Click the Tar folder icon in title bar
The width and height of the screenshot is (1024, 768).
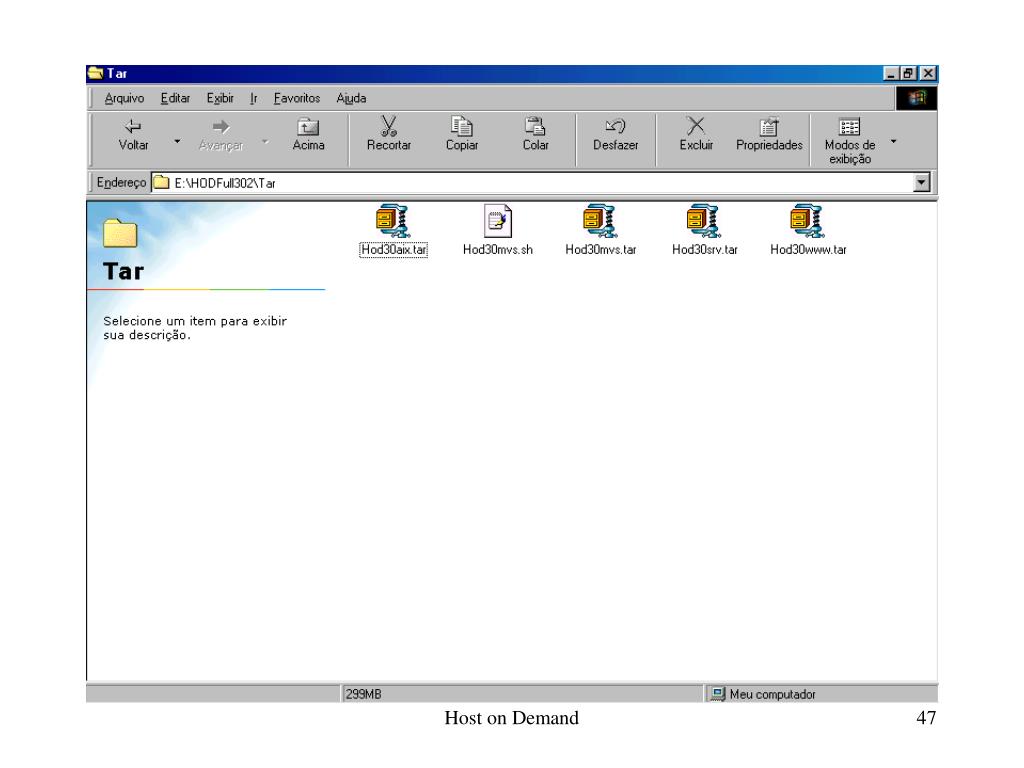click(96, 73)
